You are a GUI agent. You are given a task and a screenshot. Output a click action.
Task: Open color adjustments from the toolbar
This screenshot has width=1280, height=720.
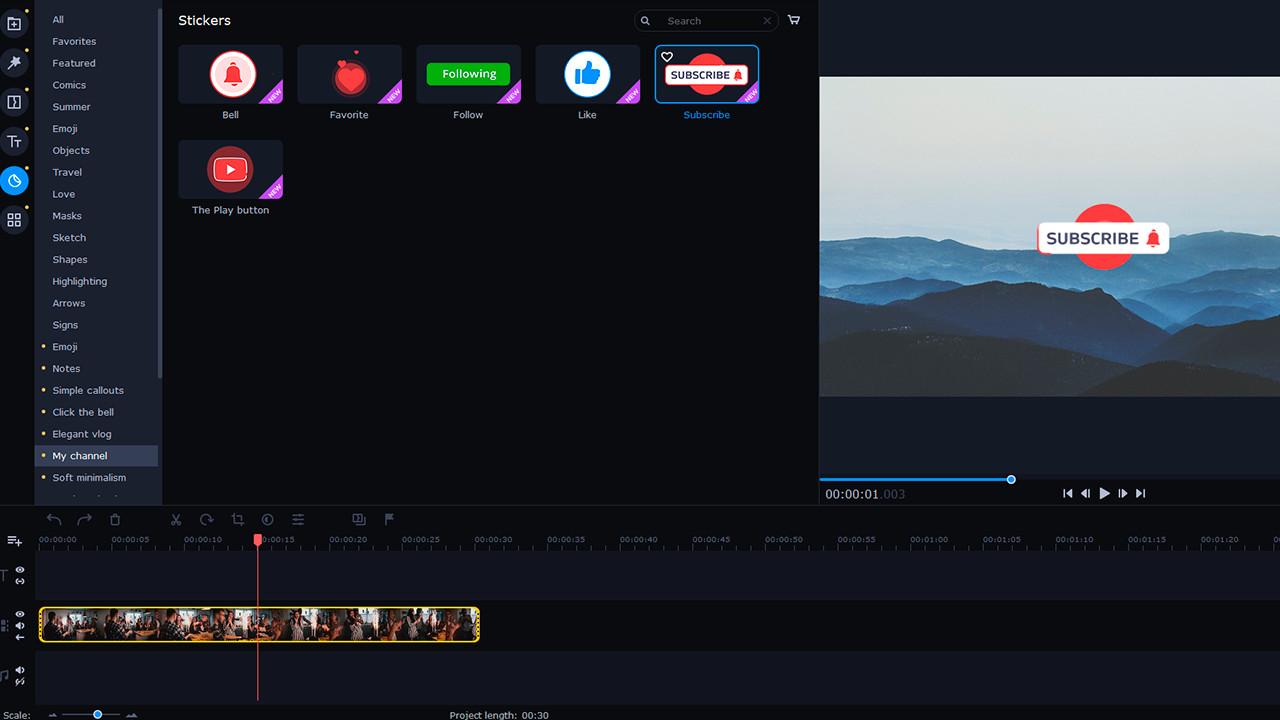coord(267,520)
